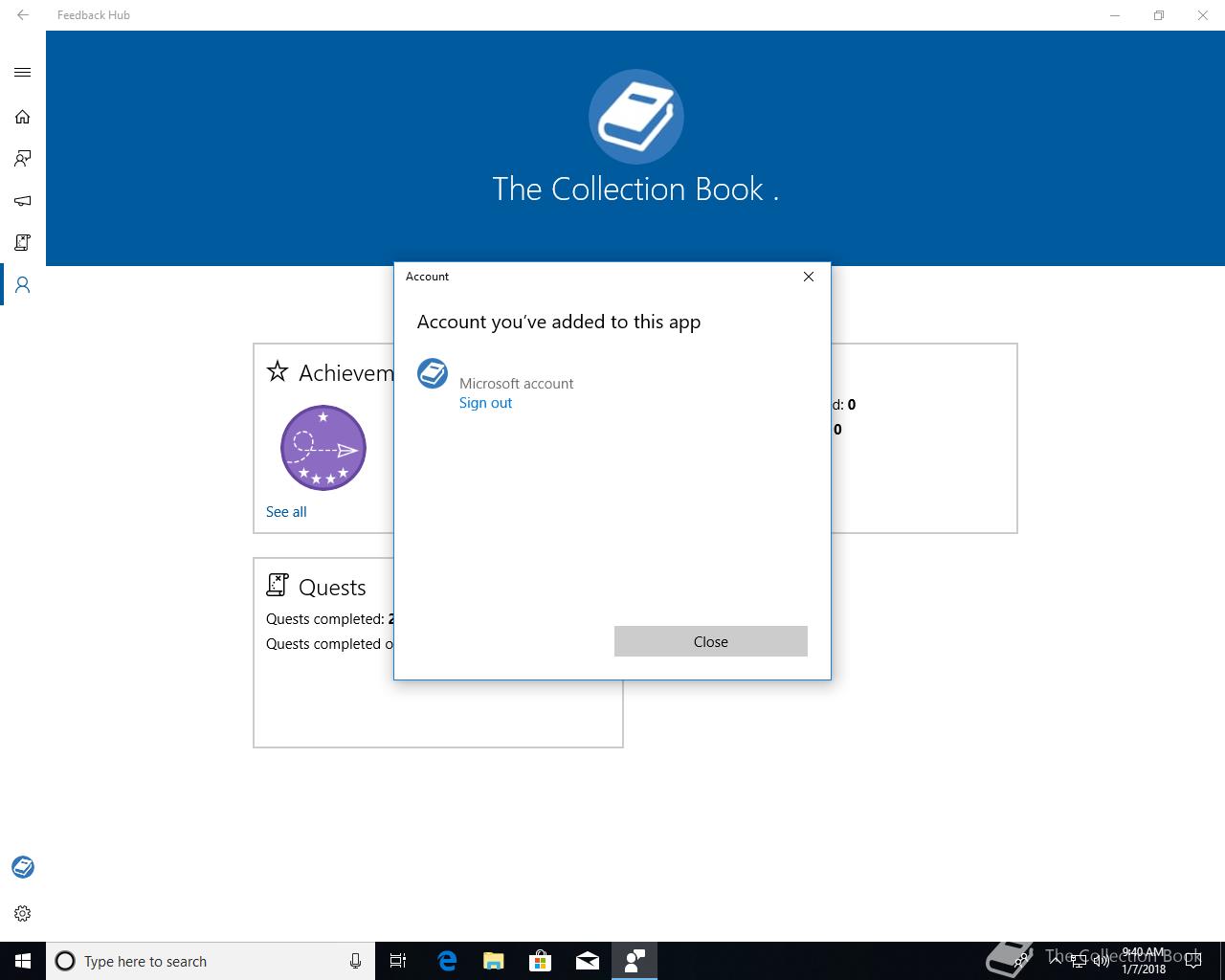Click See all achievements link
The height and width of the screenshot is (980, 1225).
[286, 512]
